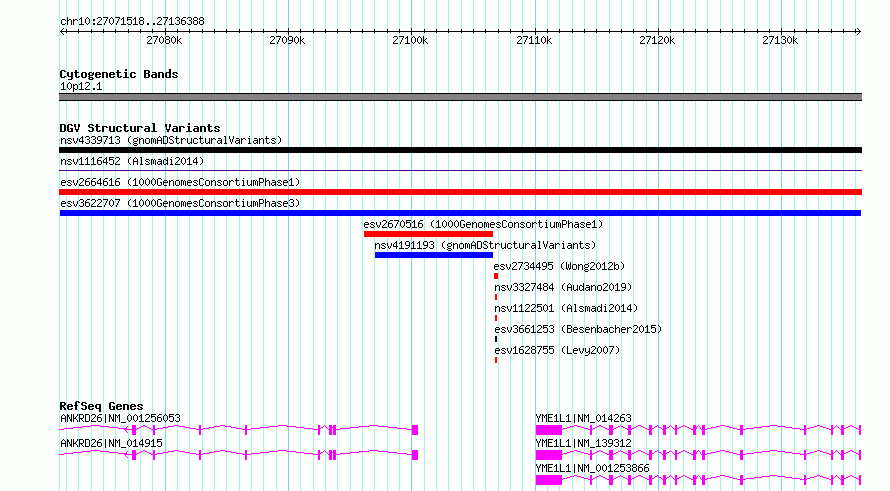Click the red esv2670516 variant bar
The height and width of the screenshot is (491, 890).
429,234
